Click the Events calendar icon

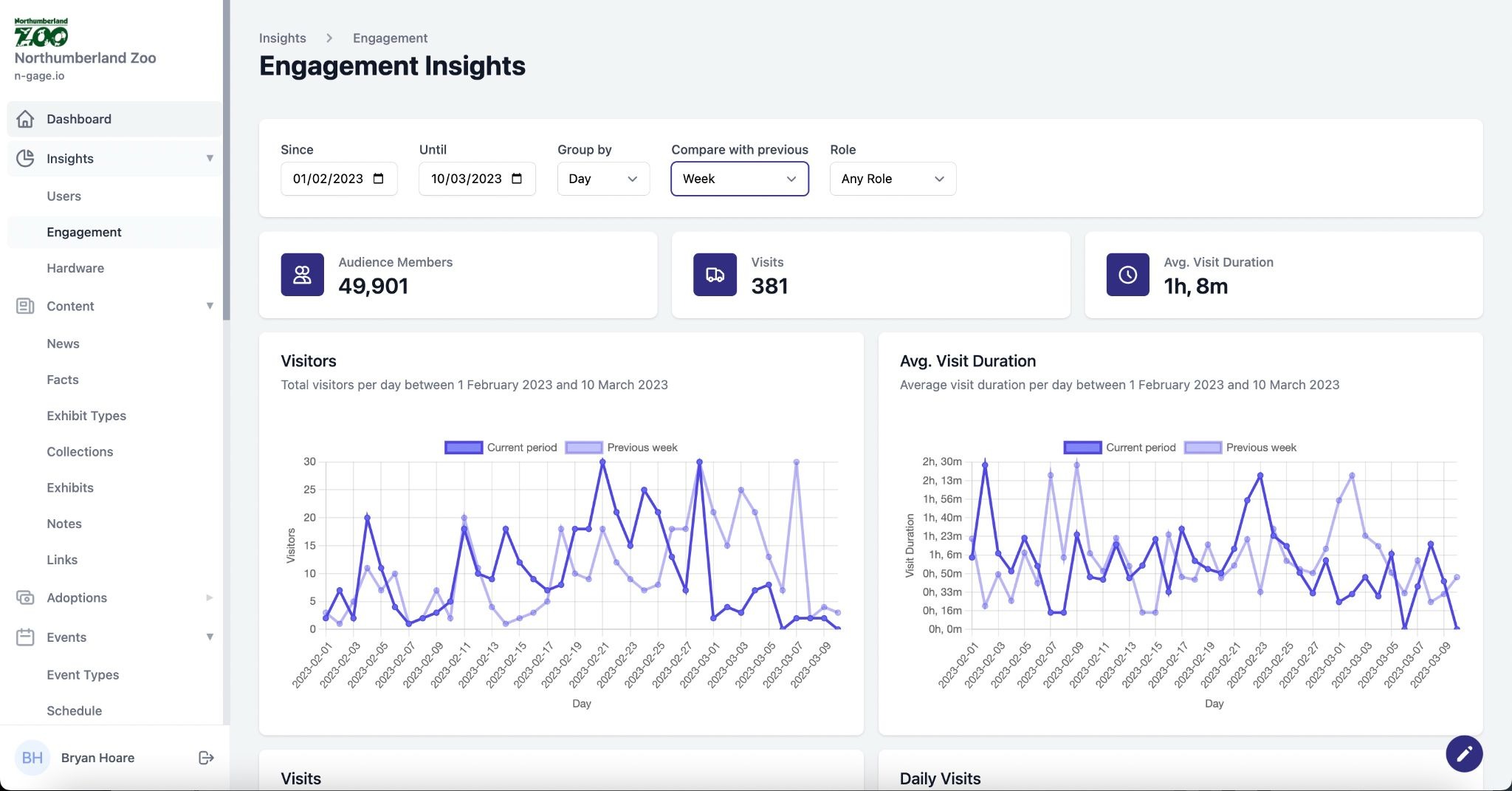(25, 637)
